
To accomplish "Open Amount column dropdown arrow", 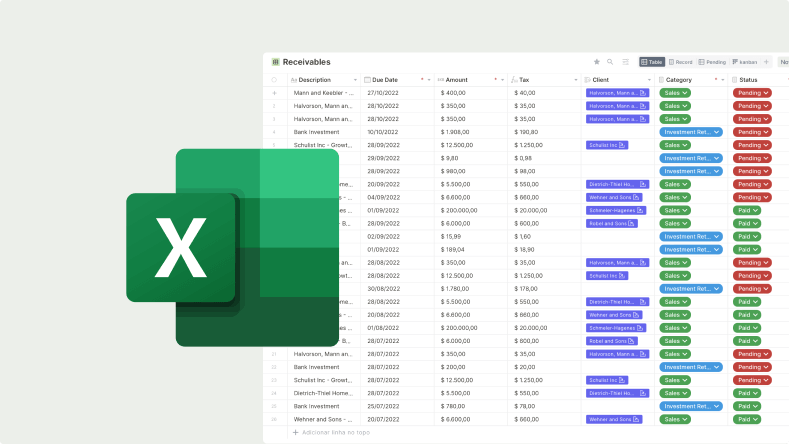I will coord(502,80).
